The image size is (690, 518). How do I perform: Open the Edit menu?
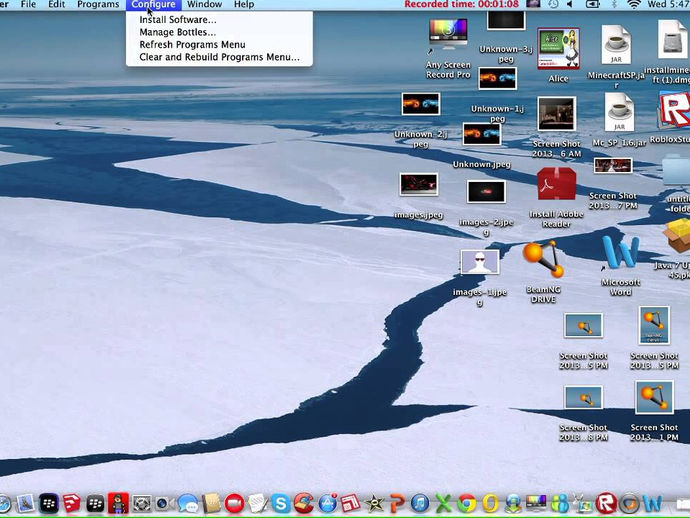pyautogui.click(x=56, y=5)
